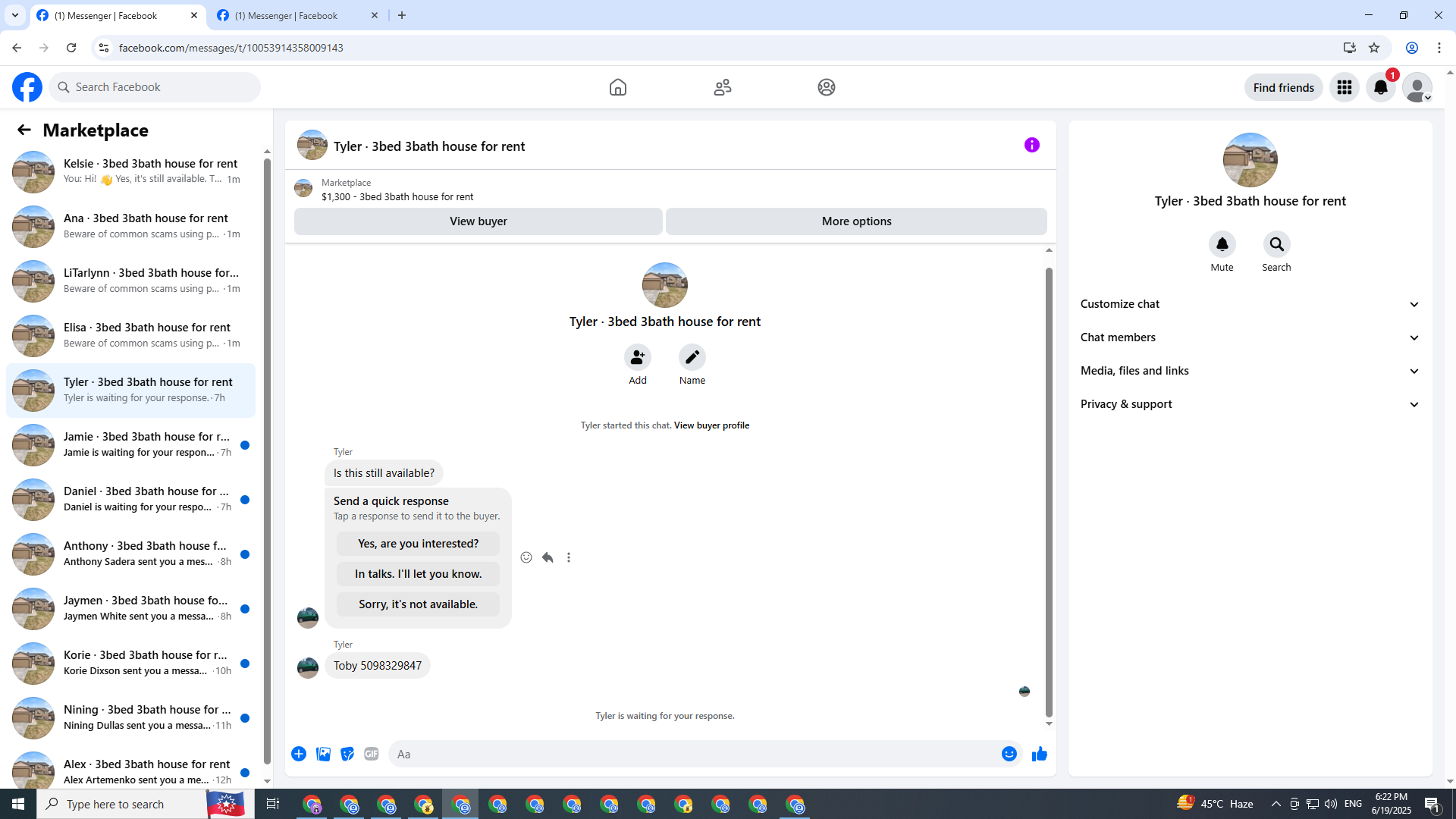This screenshot has height=819, width=1456.
Task: Open View buyer profile link
Action: pyautogui.click(x=711, y=425)
